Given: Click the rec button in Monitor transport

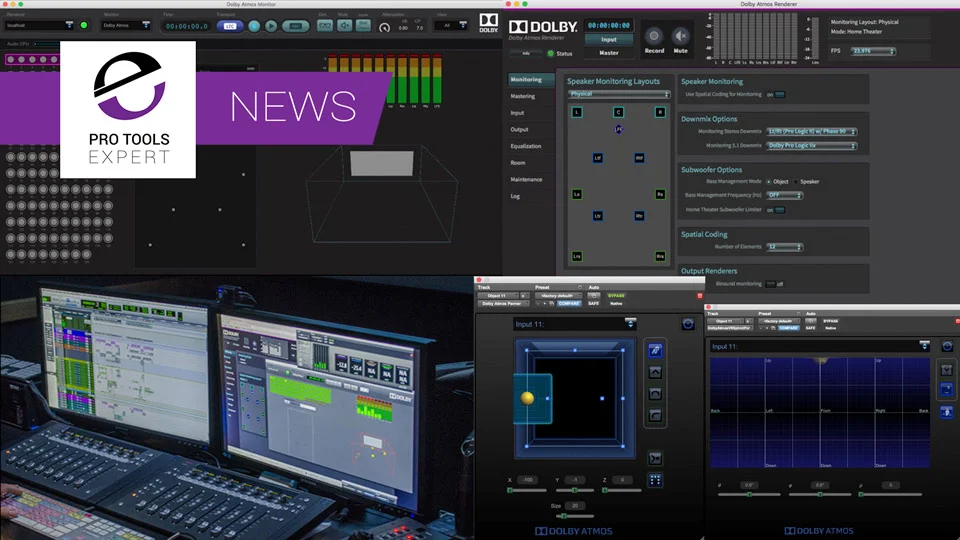Looking at the screenshot, I should pos(296,26).
